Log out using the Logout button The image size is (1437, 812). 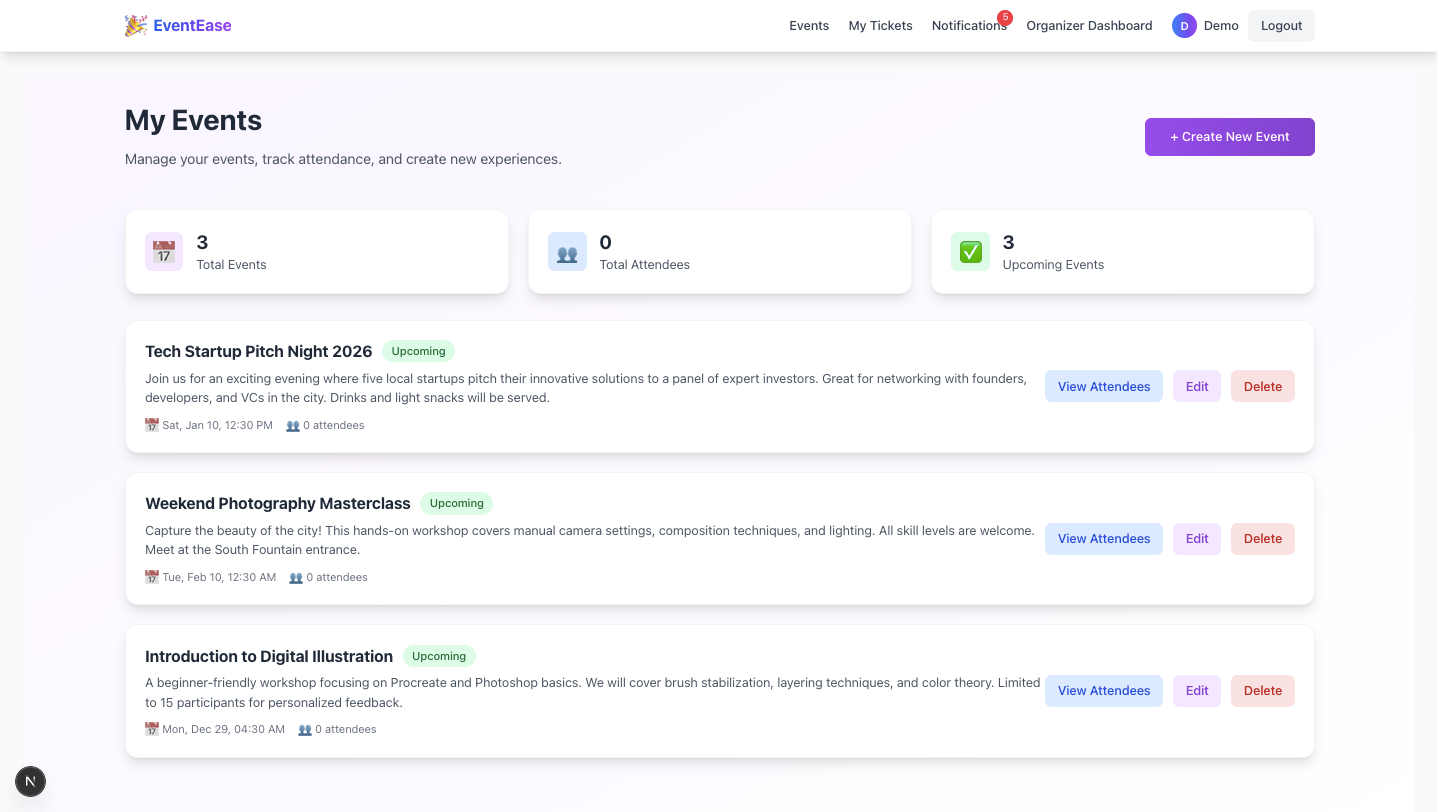click(1280, 26)
